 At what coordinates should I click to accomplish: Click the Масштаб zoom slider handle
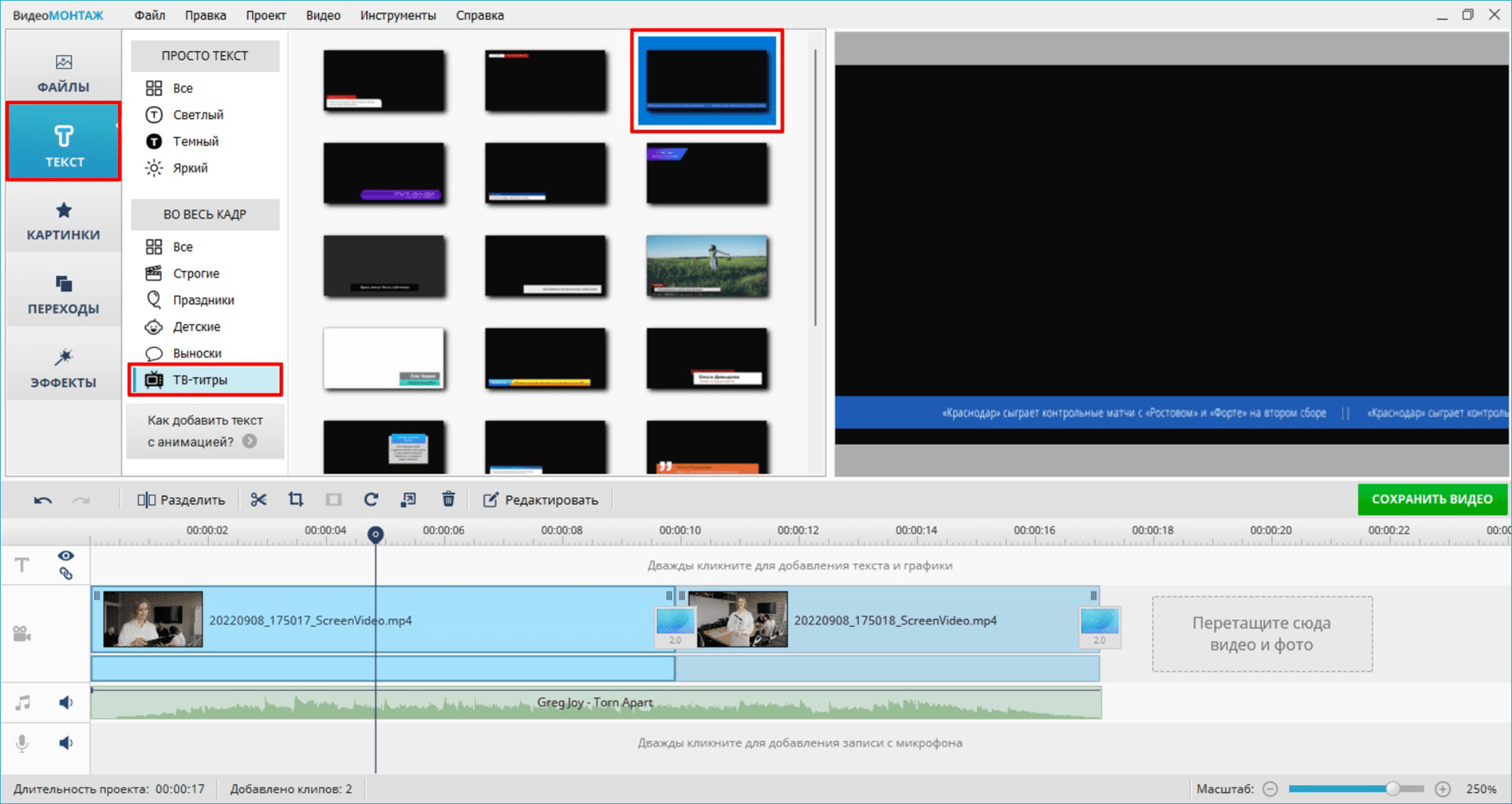click(1393, 789)
